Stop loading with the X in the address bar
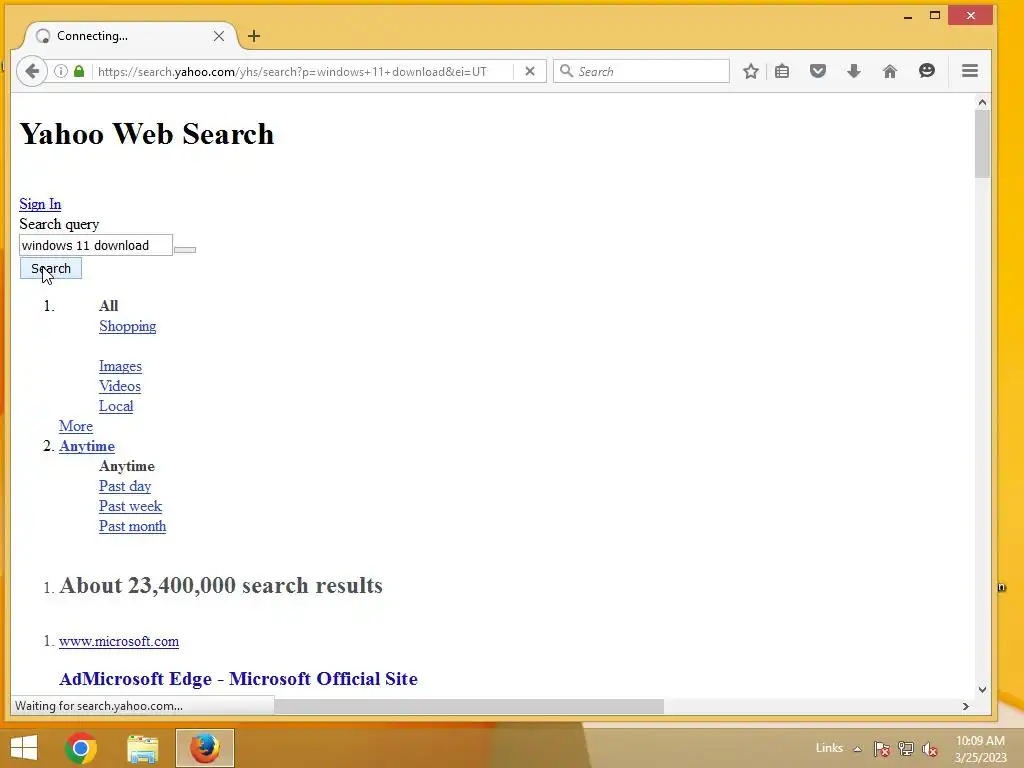 point(530,71)
